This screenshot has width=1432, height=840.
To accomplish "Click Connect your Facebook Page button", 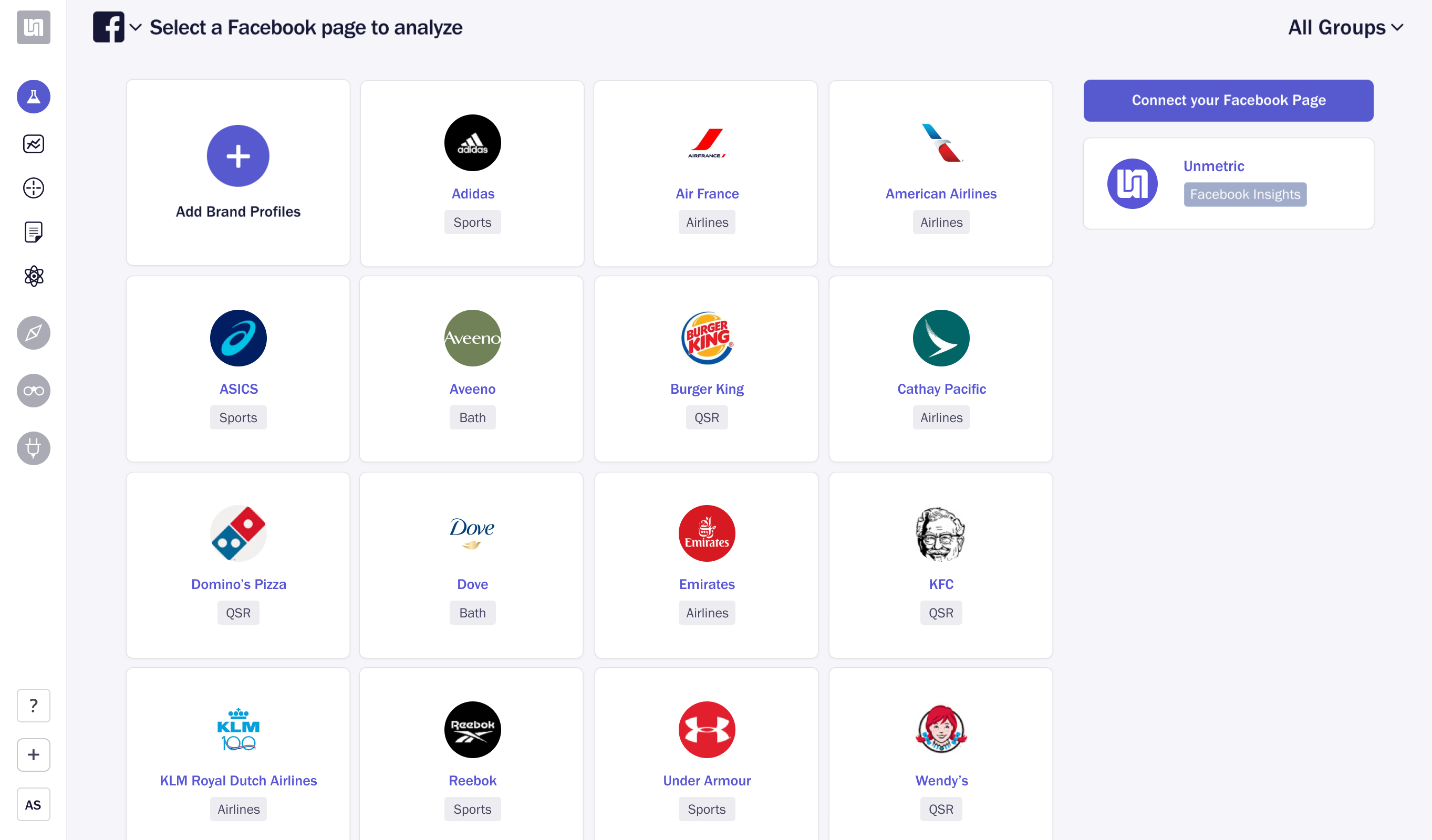I will point(1228,100).
